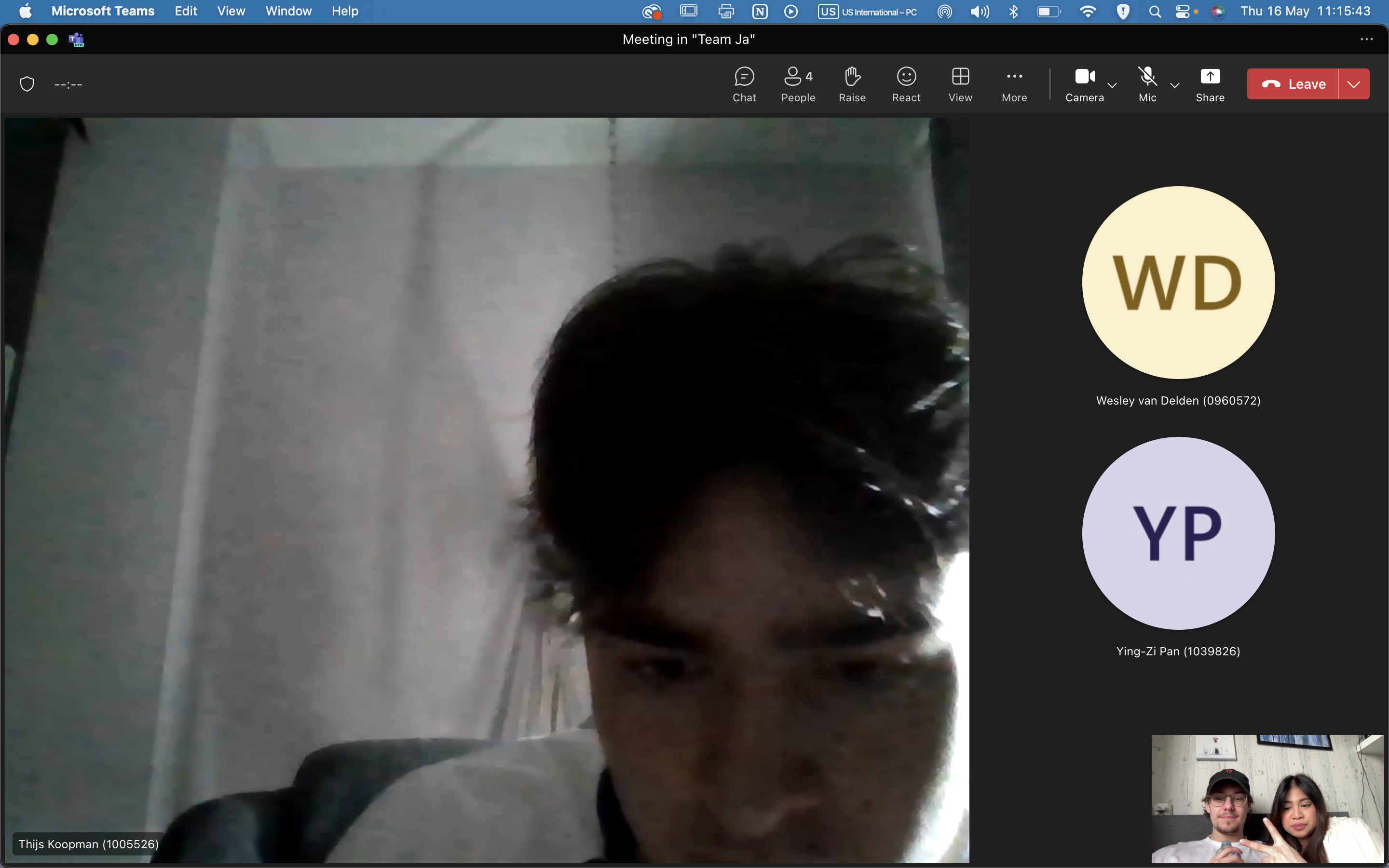Open the meeting Chat panel
Screen dimensions: 1389x868
click(744, 84)
